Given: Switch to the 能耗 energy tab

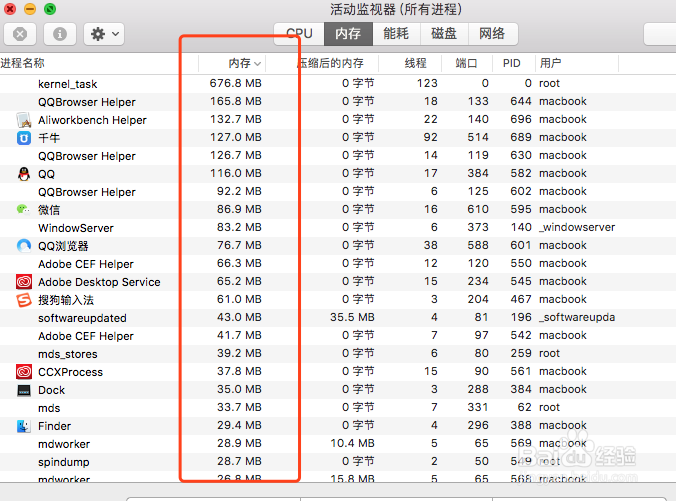Looking at the screenshot, I should click(x=396, y=34).
